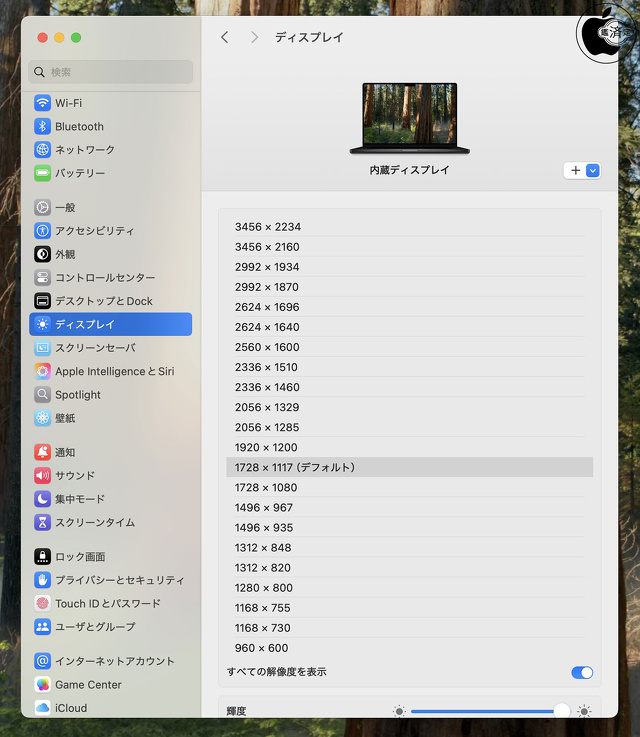This screenshot has height=737, width=640.
Task: Choose resolution 1280 × 800
Action: coord(410,588)
